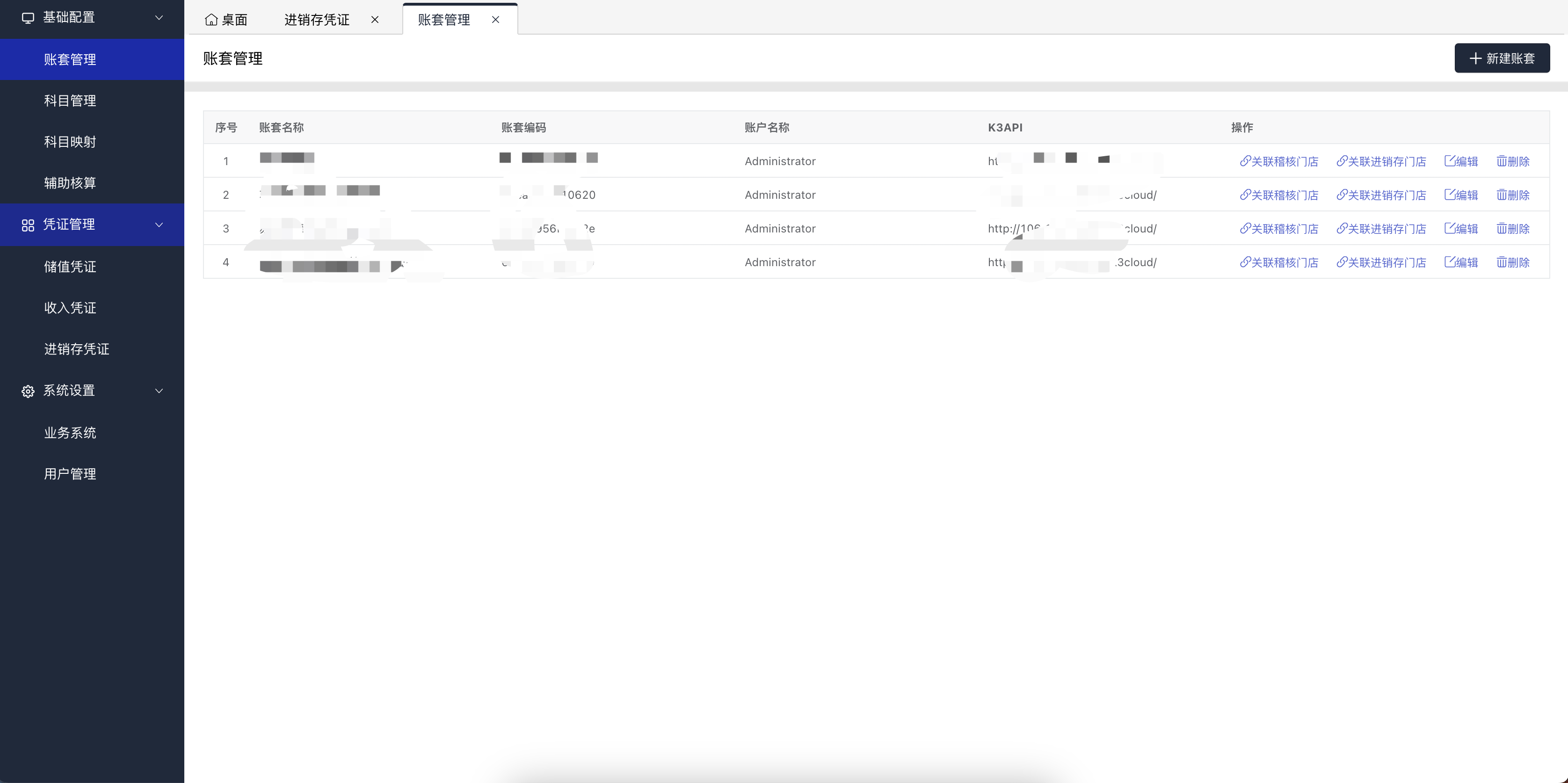This screenshot has height=783, width=1568.
Task: Click the 序号 column header
Action: point(226,127)
